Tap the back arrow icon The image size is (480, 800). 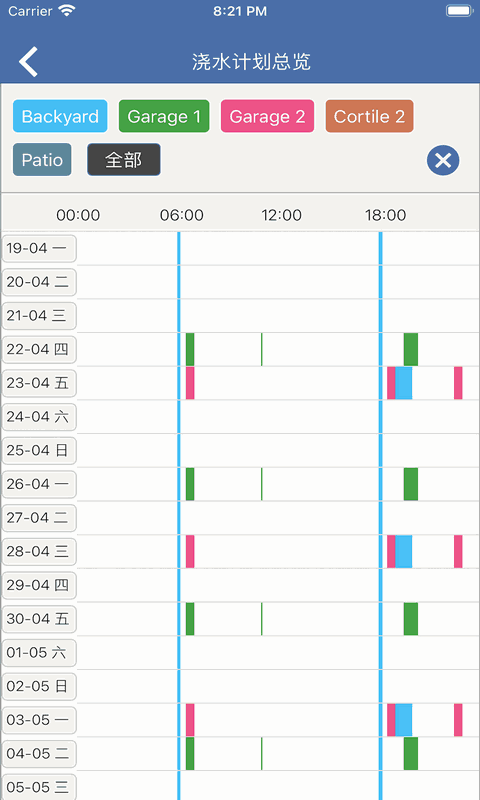[x=29, y=62]
